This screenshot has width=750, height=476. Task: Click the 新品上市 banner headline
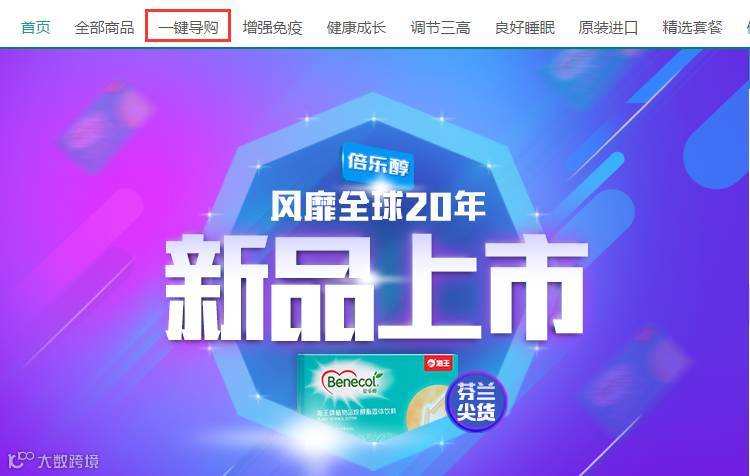pyautogui.click(x=375, y=287)
